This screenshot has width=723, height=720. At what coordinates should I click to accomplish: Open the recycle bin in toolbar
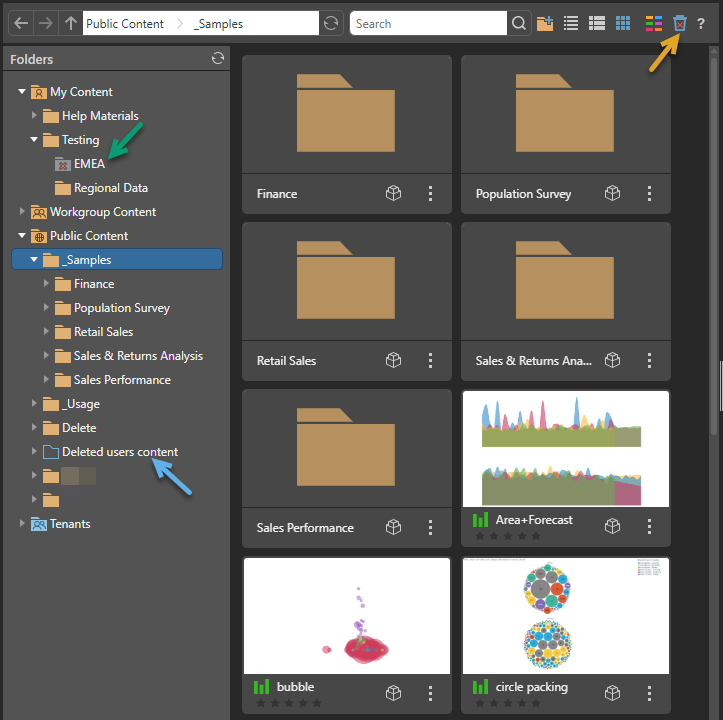click(x=680, y=23)
